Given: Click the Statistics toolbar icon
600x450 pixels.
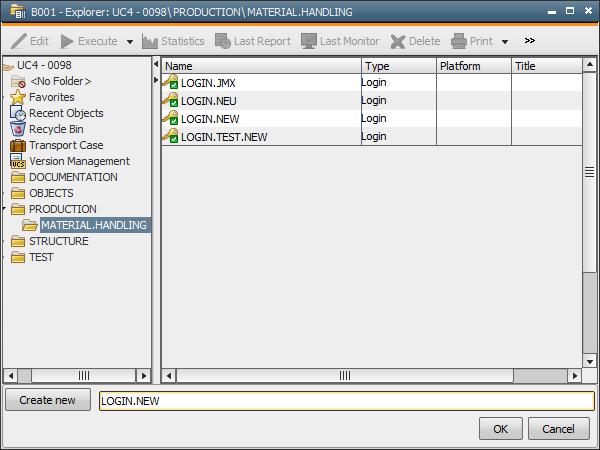Looking at the screenshot, I should [x=150, y=41].
